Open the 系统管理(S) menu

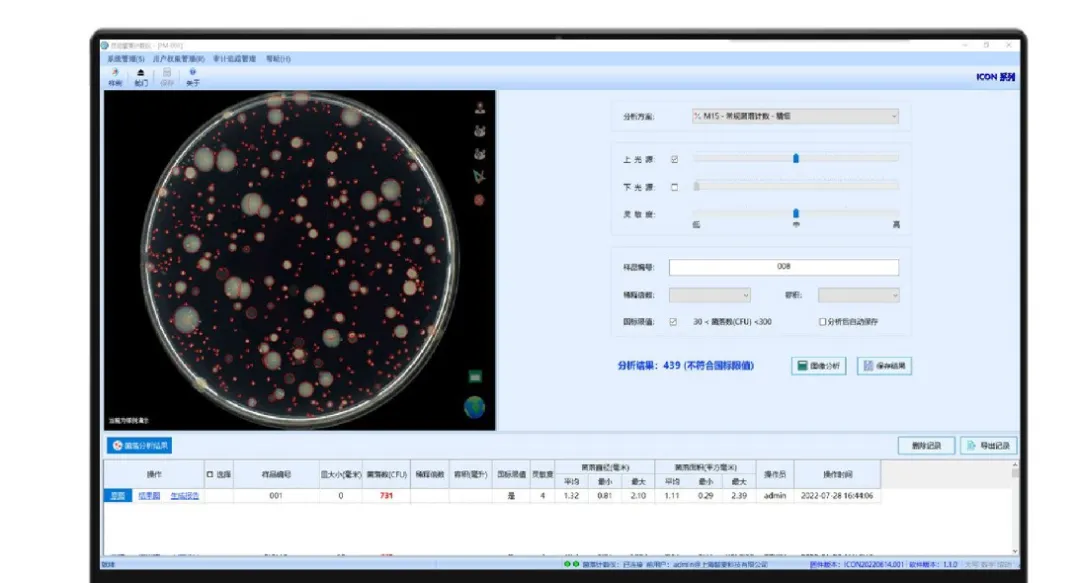[x=126, y=59]
